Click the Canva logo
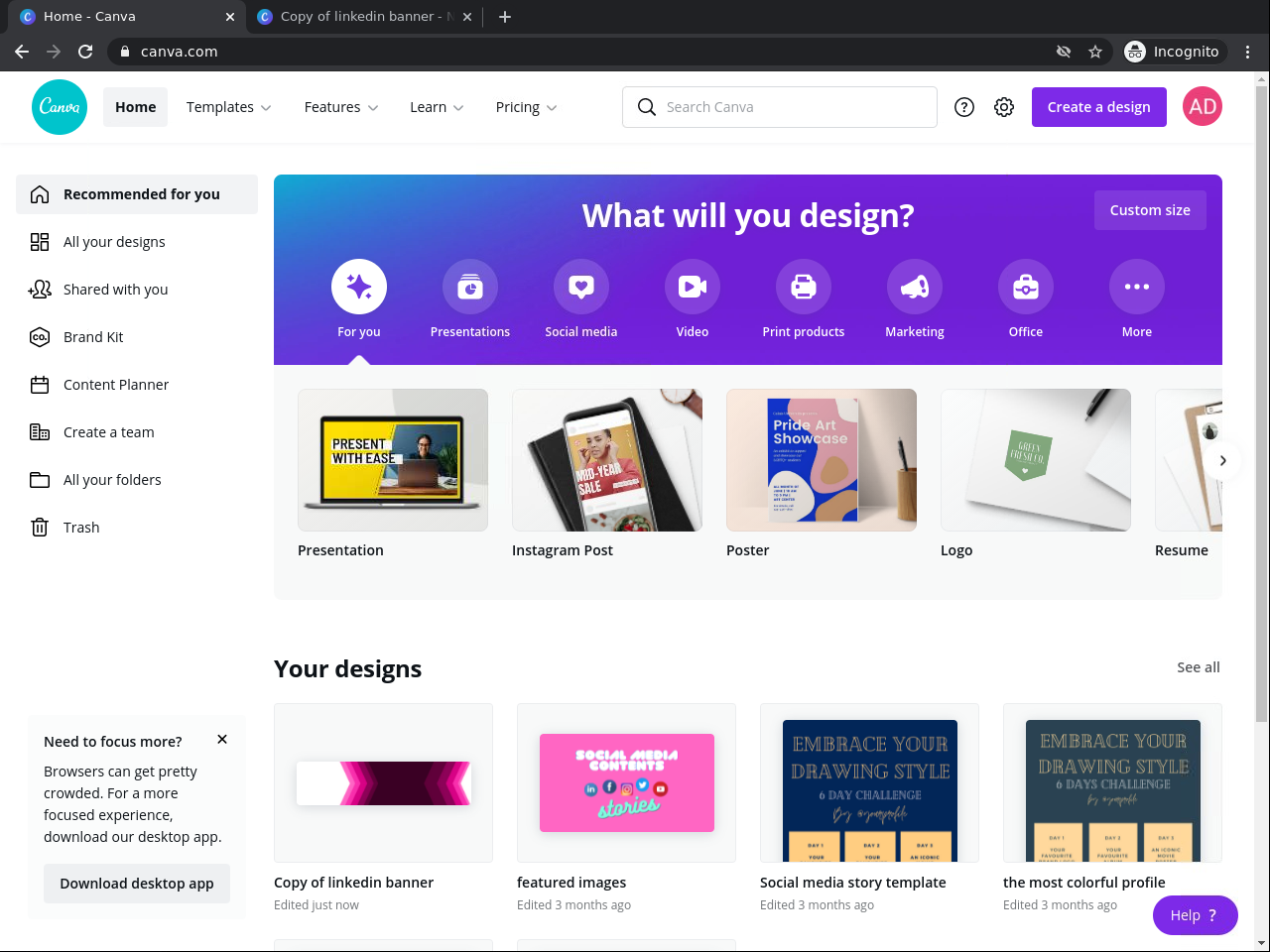The height and width of the screenshot is (952, 1270). tap(60, 107)
